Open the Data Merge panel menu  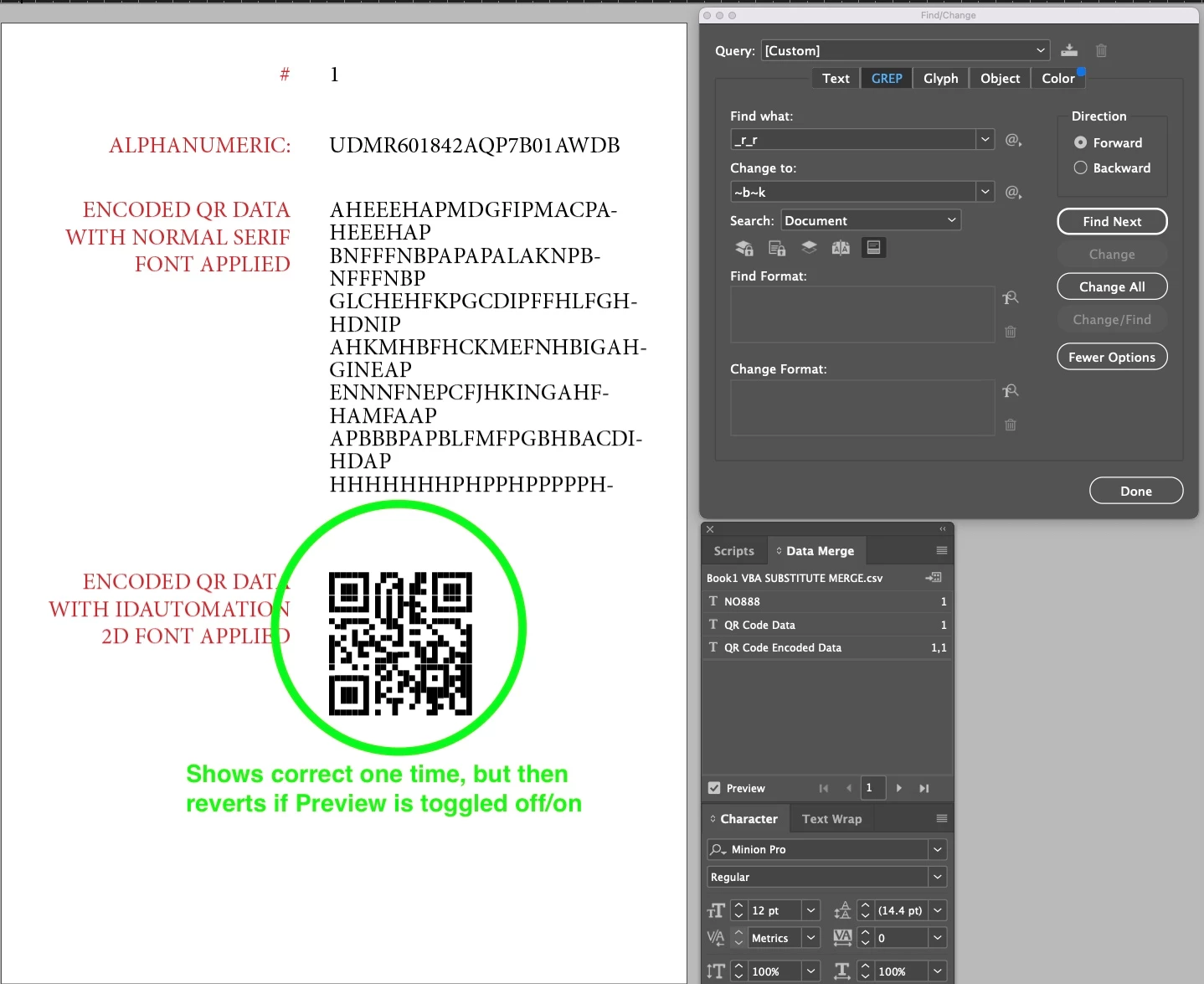(x=942, y=550)
